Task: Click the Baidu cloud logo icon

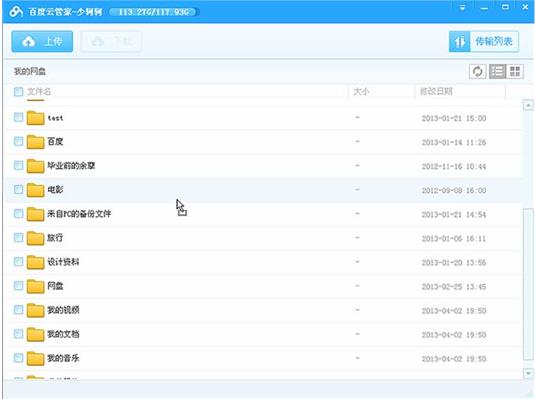Action: pyautogui.click(x=16, y=11)
